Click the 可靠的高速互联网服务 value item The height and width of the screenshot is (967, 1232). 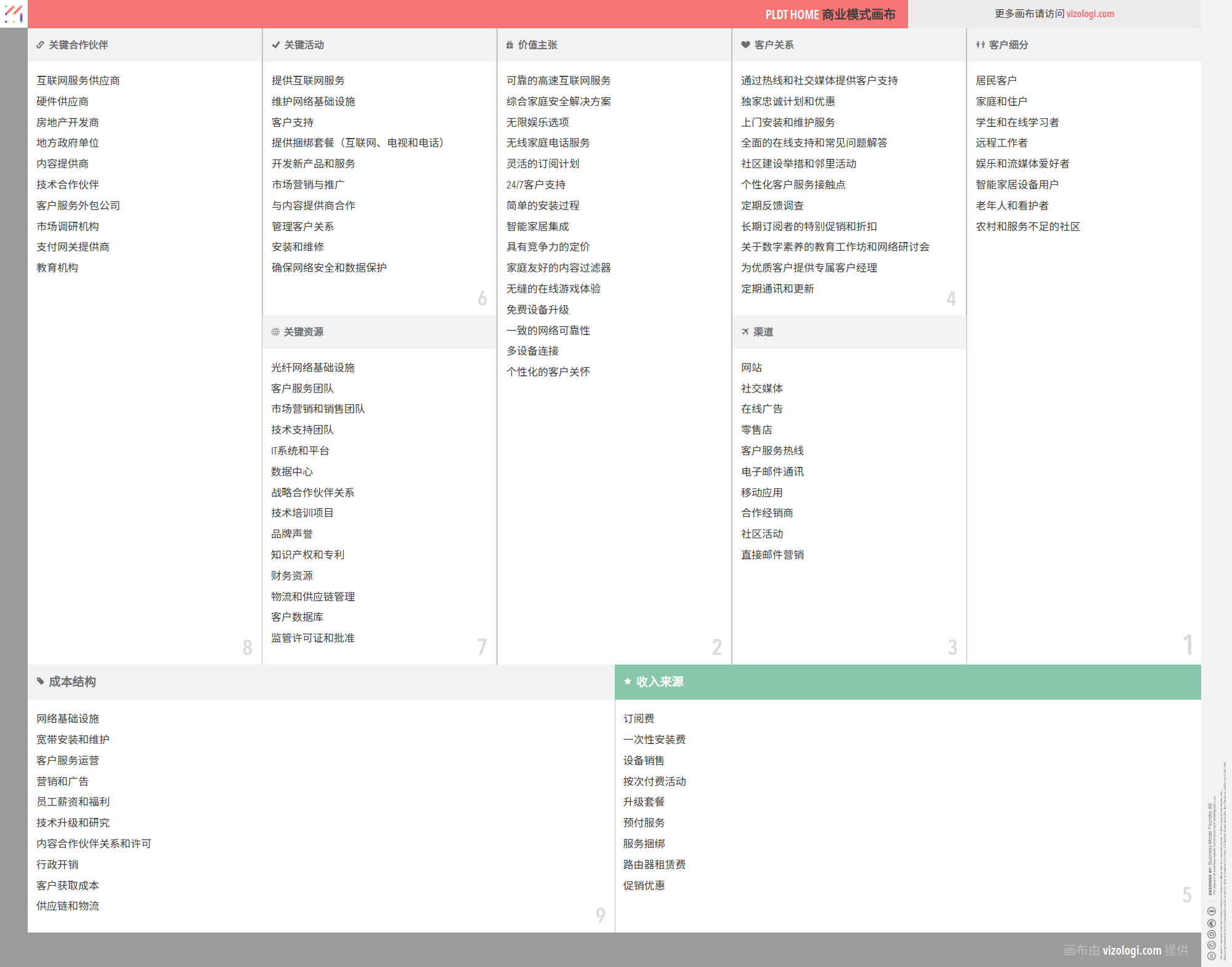(558, 81)
